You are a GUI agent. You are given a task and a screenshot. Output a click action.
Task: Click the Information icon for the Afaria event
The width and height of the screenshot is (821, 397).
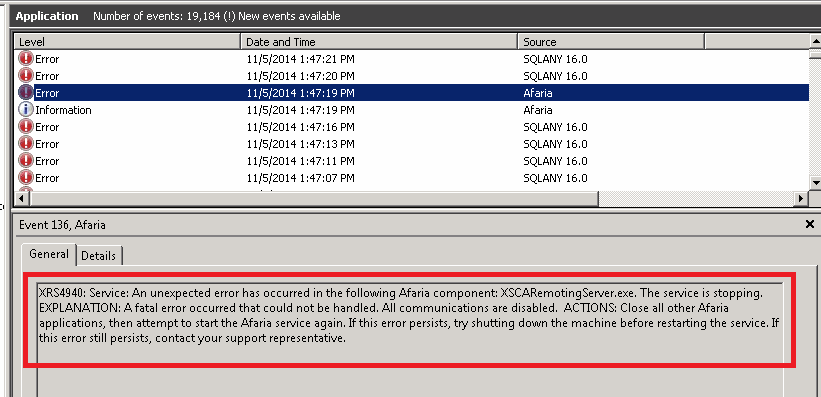pos(26,109)
